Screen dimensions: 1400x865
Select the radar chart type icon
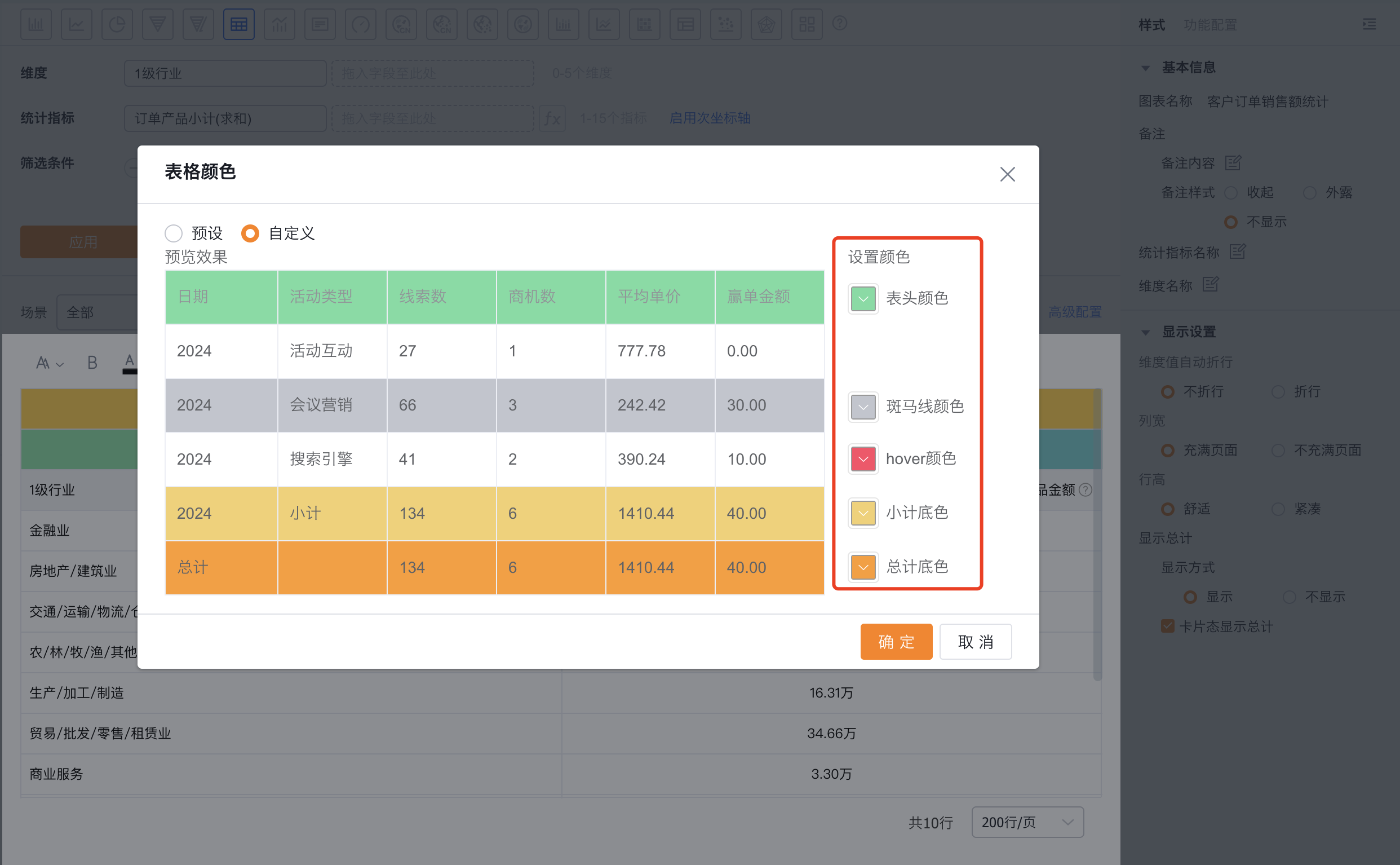point(766,24)
